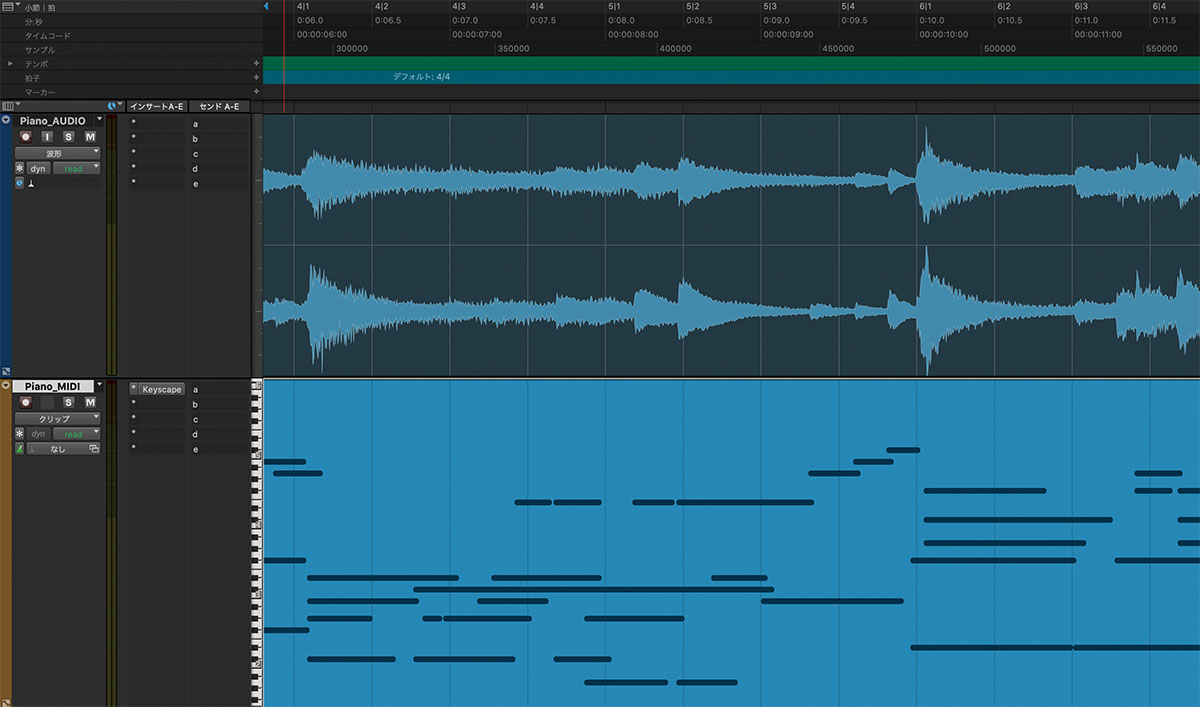This screenshot has height=707, width=1200.
Task: Click the センド A-E column header
Action: tap(219, 106)
